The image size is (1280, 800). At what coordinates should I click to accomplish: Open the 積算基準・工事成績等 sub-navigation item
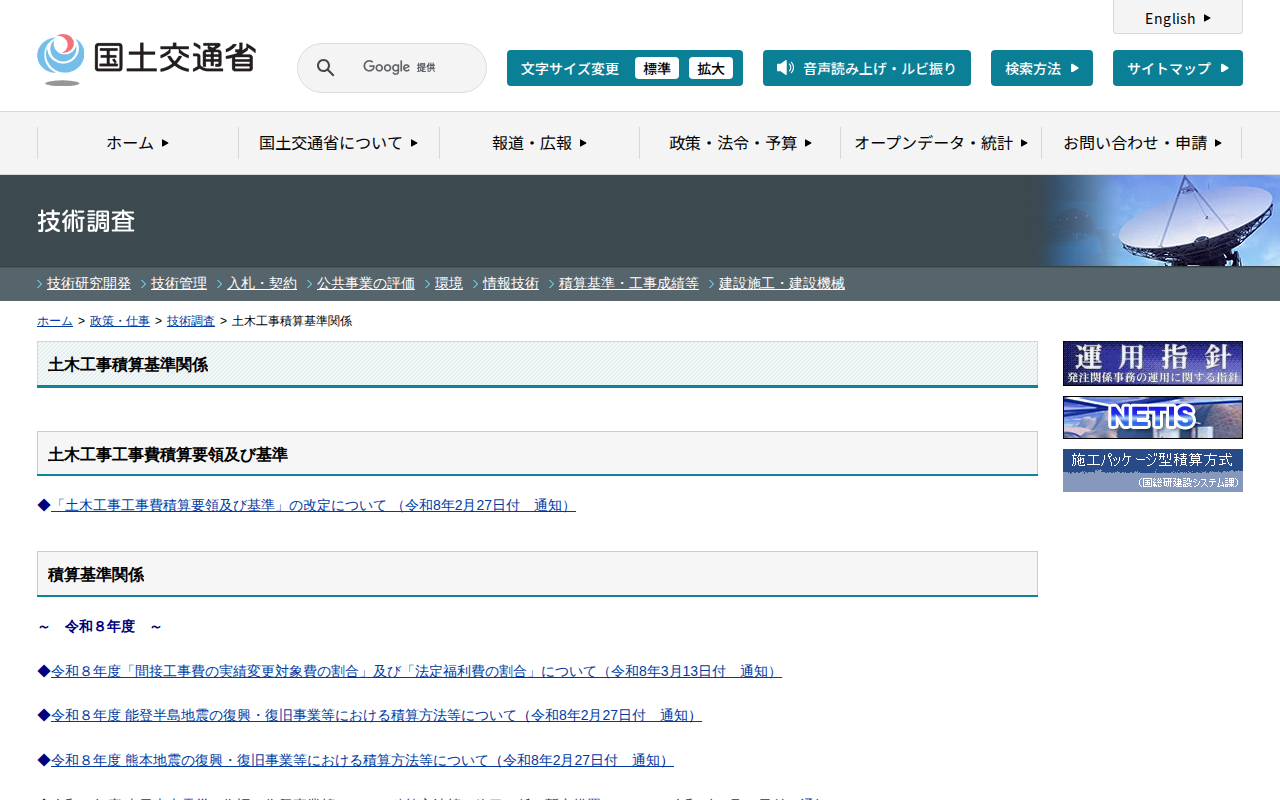tap(628, 283)
